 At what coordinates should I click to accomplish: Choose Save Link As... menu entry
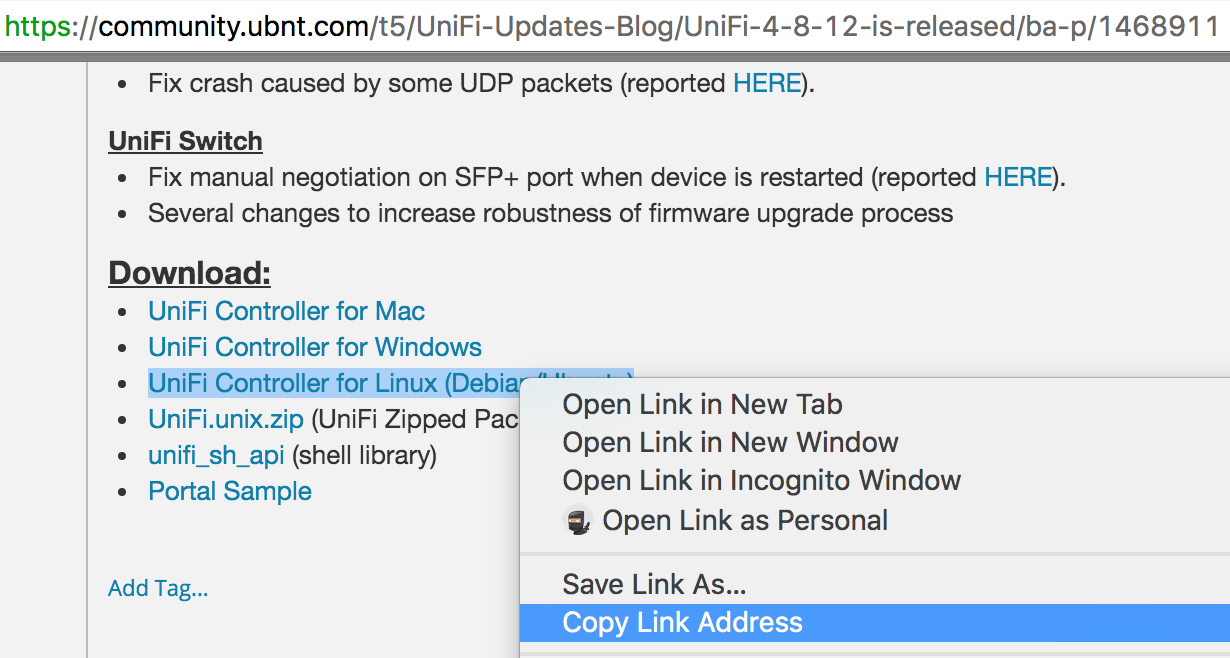(x=875, y=584)
